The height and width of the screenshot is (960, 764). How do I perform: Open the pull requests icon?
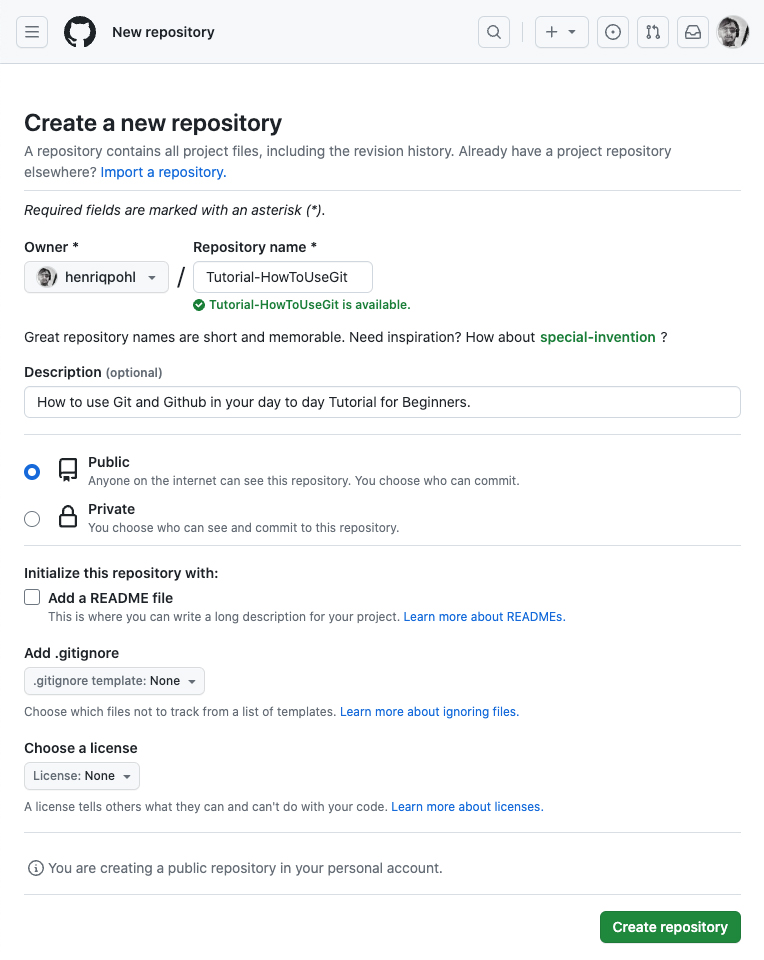pyautogui.click(x=653, y=32)
